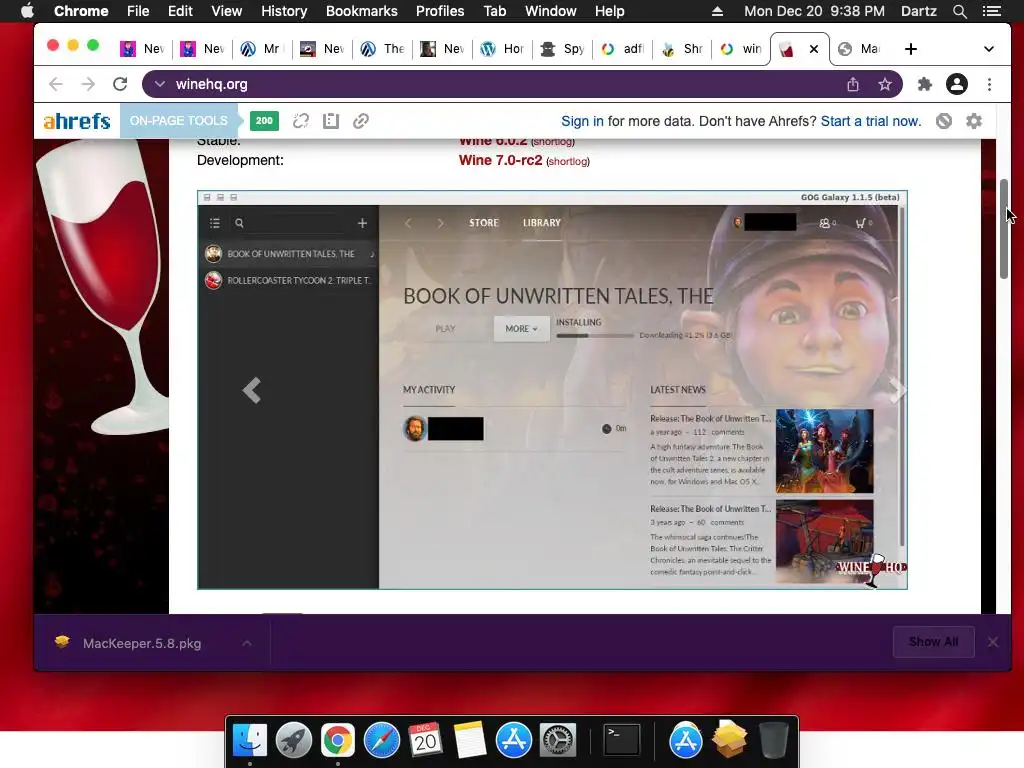Open Safari in the Dock
The height and width of the screenshot is (768, 1024).
click(381, 741)
